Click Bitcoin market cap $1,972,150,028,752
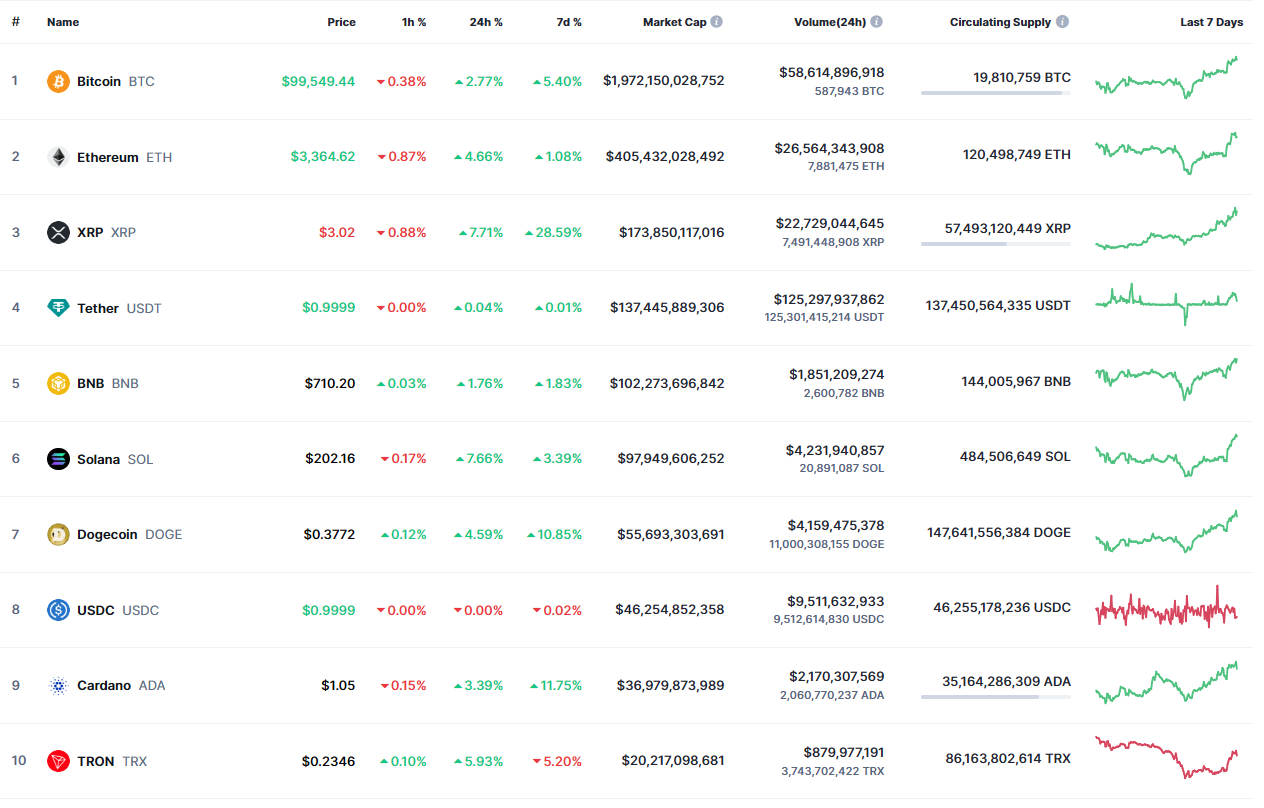 click(x=664, y=80)
